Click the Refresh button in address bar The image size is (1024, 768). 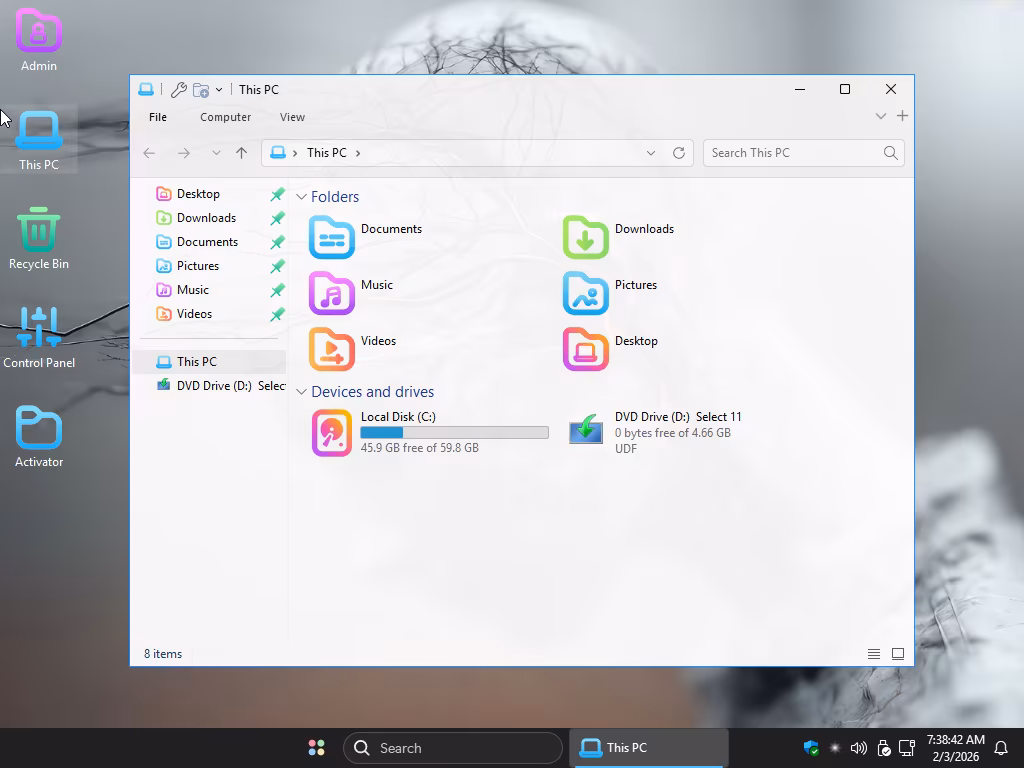pos(679,153)
